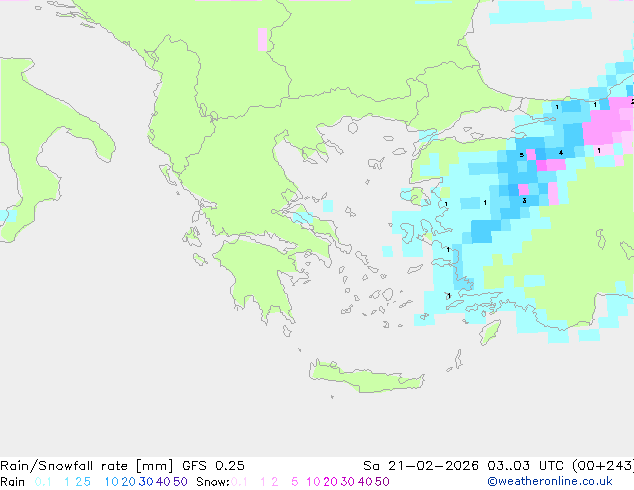Click the '(00+243)' forecast offset text
Screen dimensions: 634x490
(605, 466)
